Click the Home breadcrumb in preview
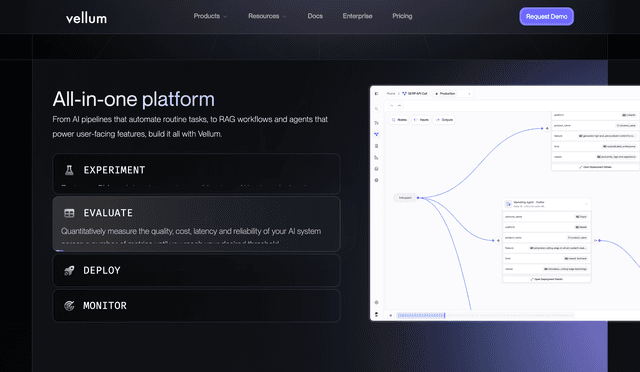Screen dimensions: 640x372 391,94
